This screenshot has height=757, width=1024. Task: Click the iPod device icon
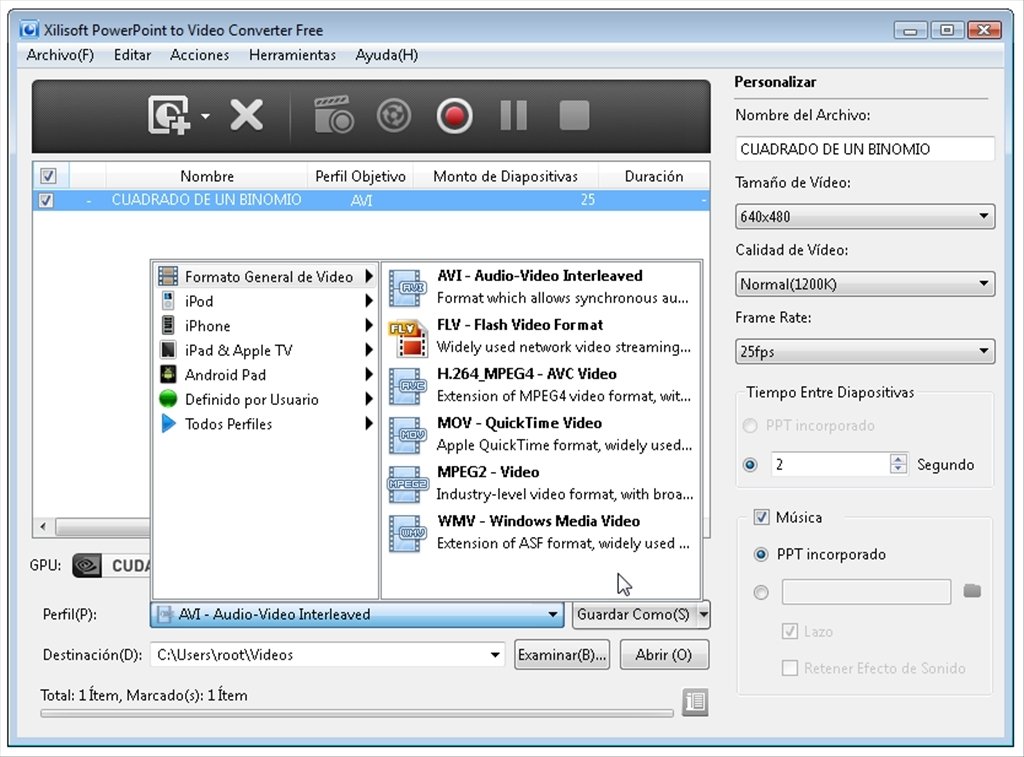pyautogui.click(x=168, y=300)
